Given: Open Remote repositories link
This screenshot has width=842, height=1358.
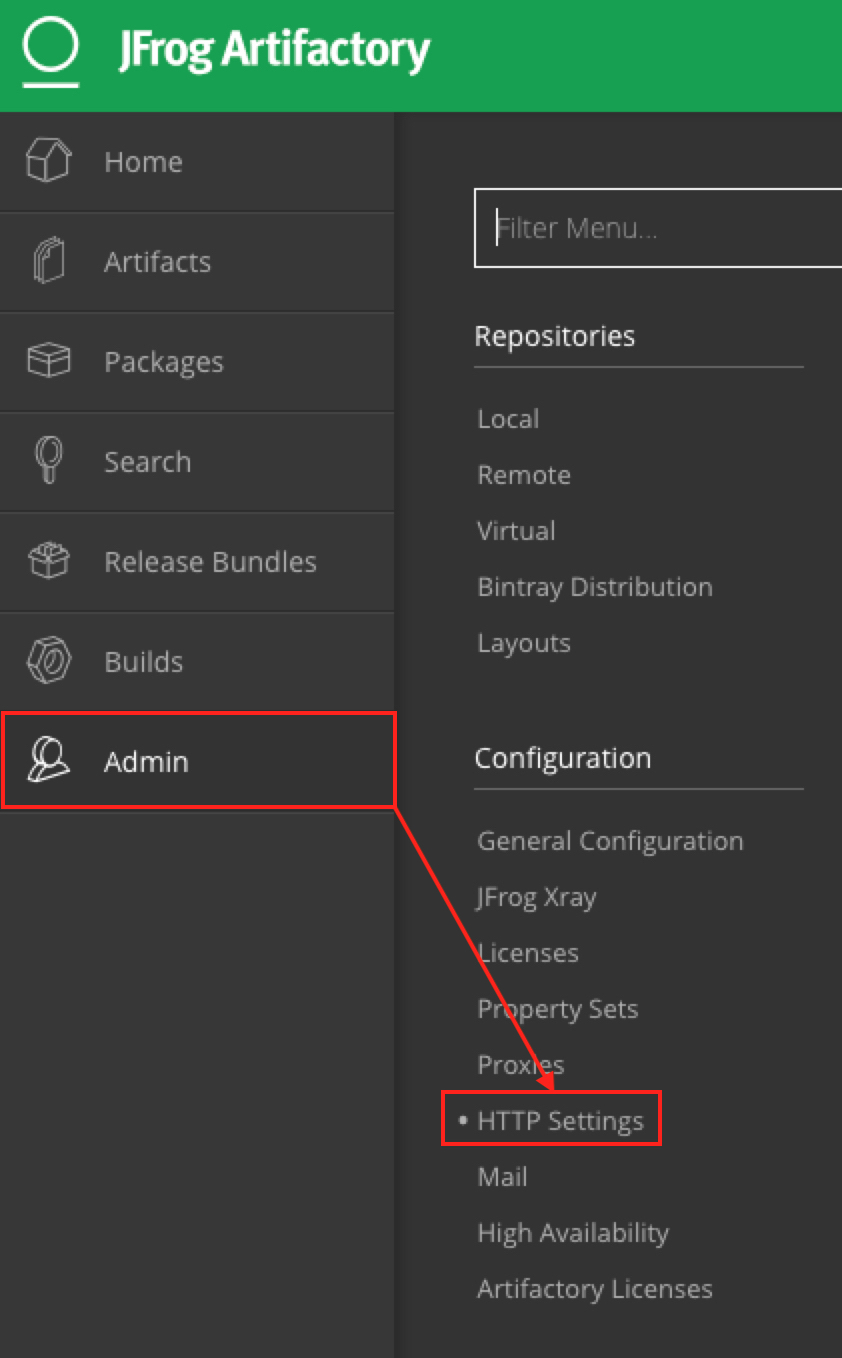Looking at the screenshot, I should coord(524,475).
